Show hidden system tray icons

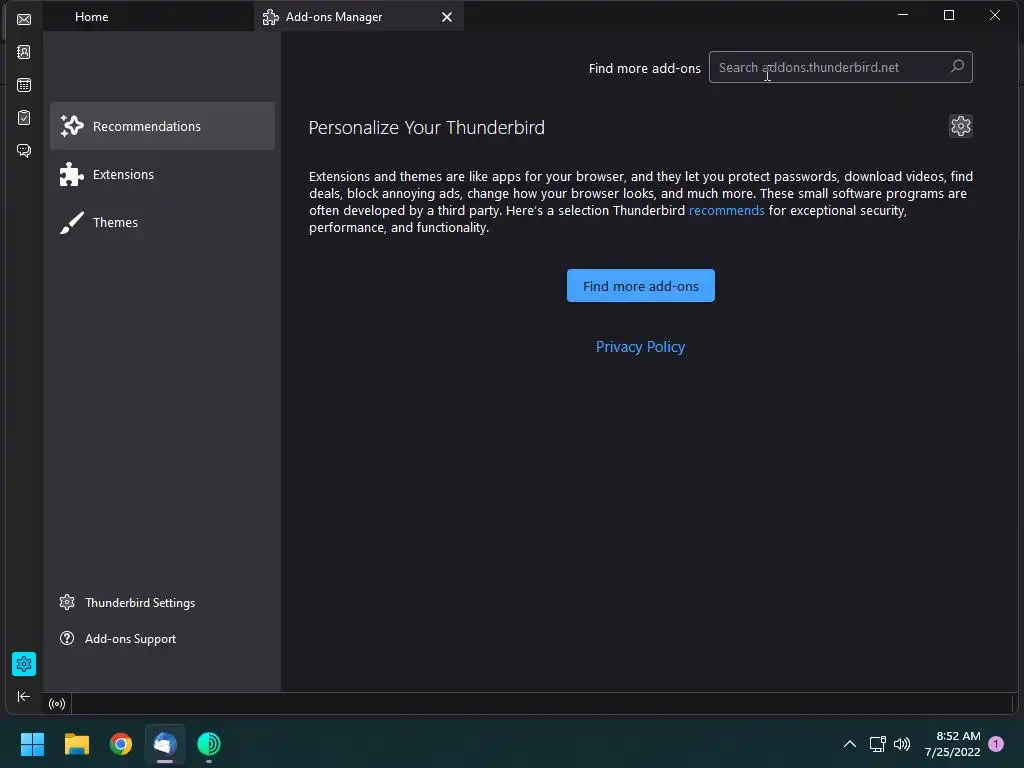pyautogui.click(x=850, y=744)
